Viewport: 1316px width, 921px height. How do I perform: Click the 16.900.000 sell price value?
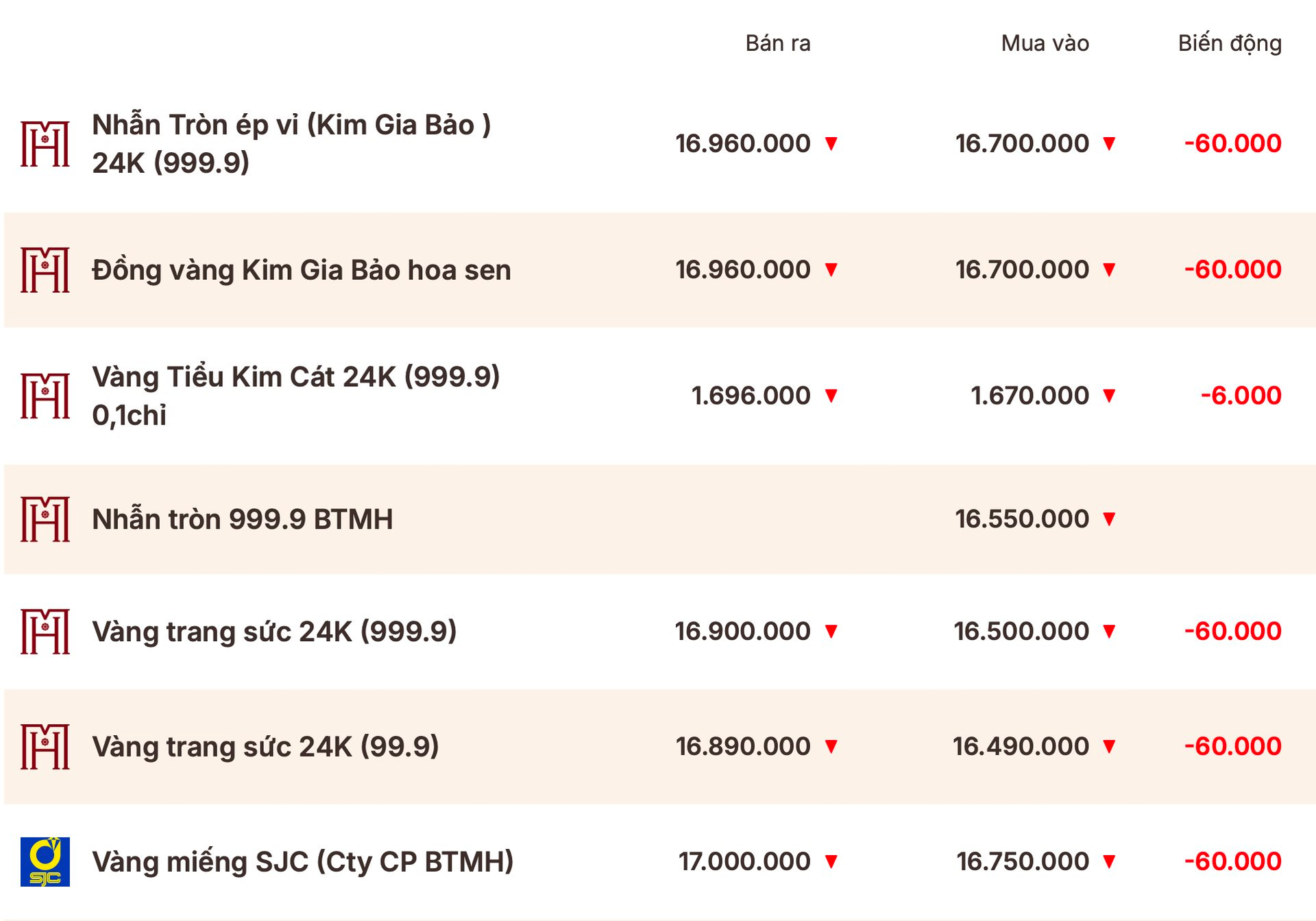pyautogui.click(x=742, y=631)
